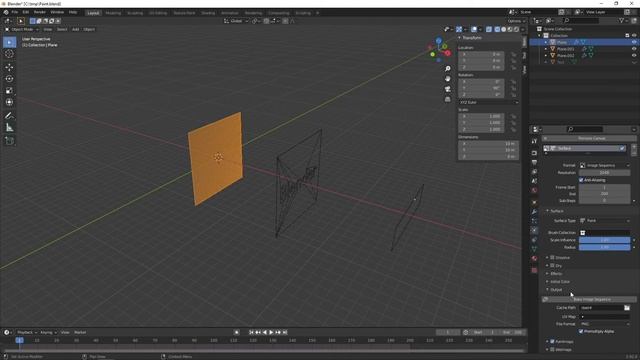Click the Play animation button
Screen dimensions: 640x360
point(271,333)
